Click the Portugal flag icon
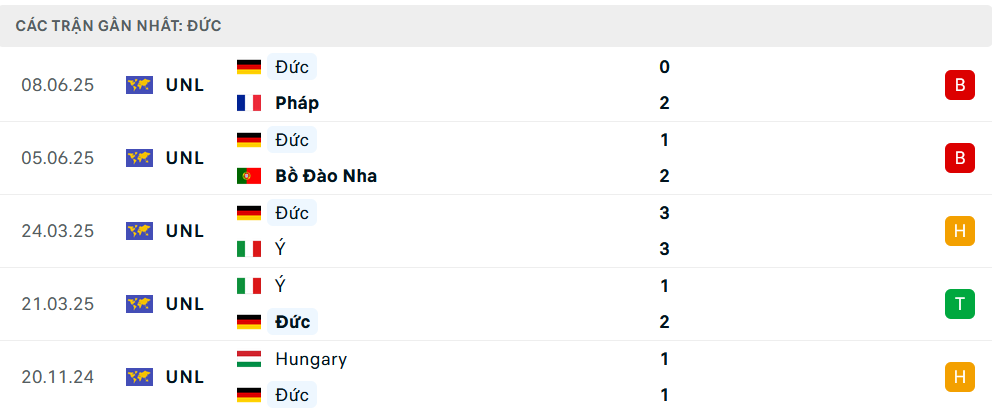The image size is (992, 408). 248,176
